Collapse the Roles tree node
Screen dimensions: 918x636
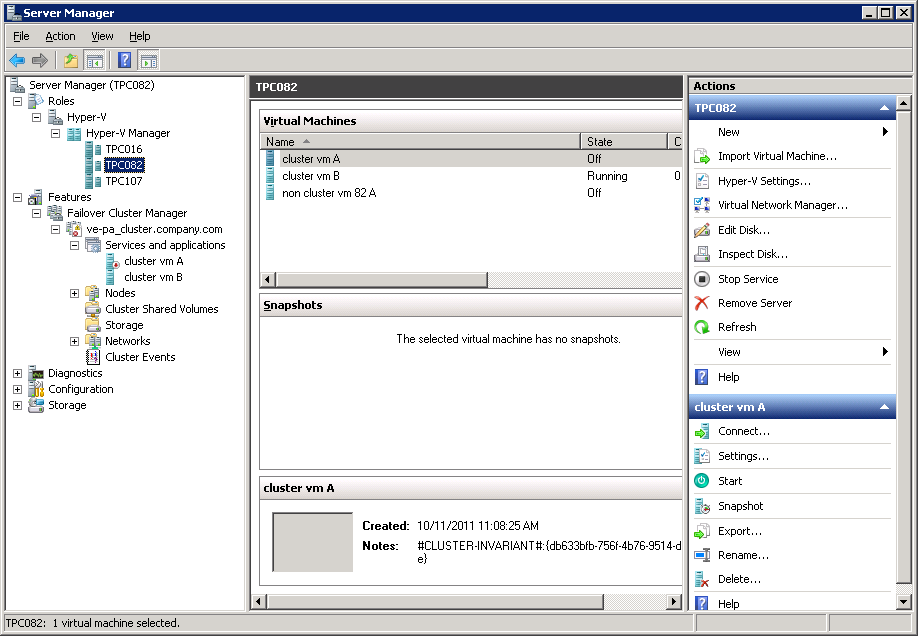click(x=18, y=101)
